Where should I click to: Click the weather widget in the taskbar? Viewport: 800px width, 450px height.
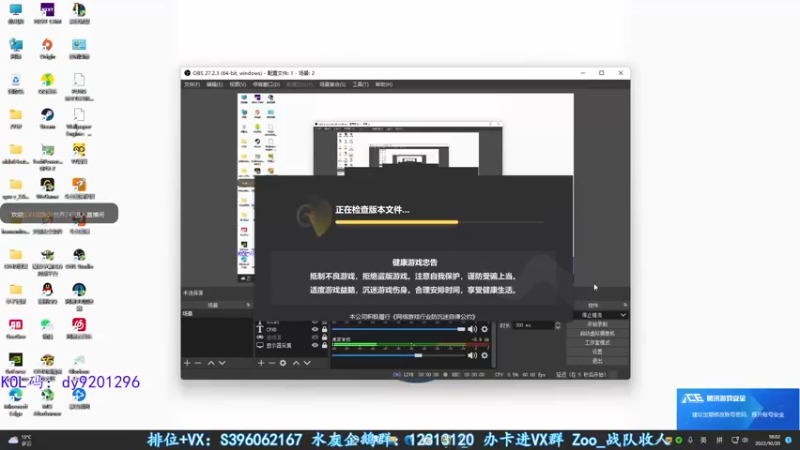[19, 440]
